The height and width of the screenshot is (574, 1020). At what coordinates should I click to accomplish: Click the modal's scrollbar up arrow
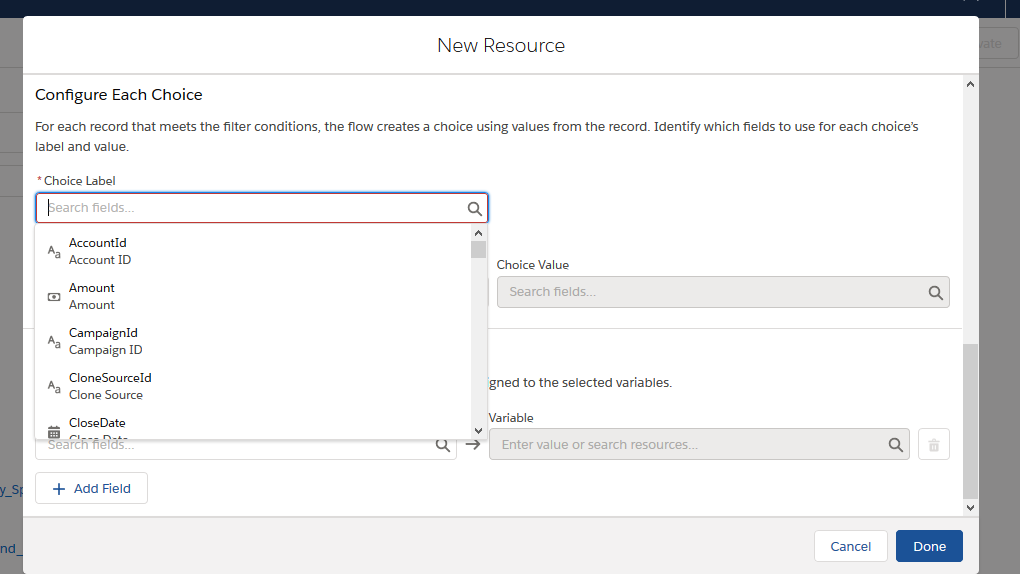pyautogui.click(x=969, y=85)
